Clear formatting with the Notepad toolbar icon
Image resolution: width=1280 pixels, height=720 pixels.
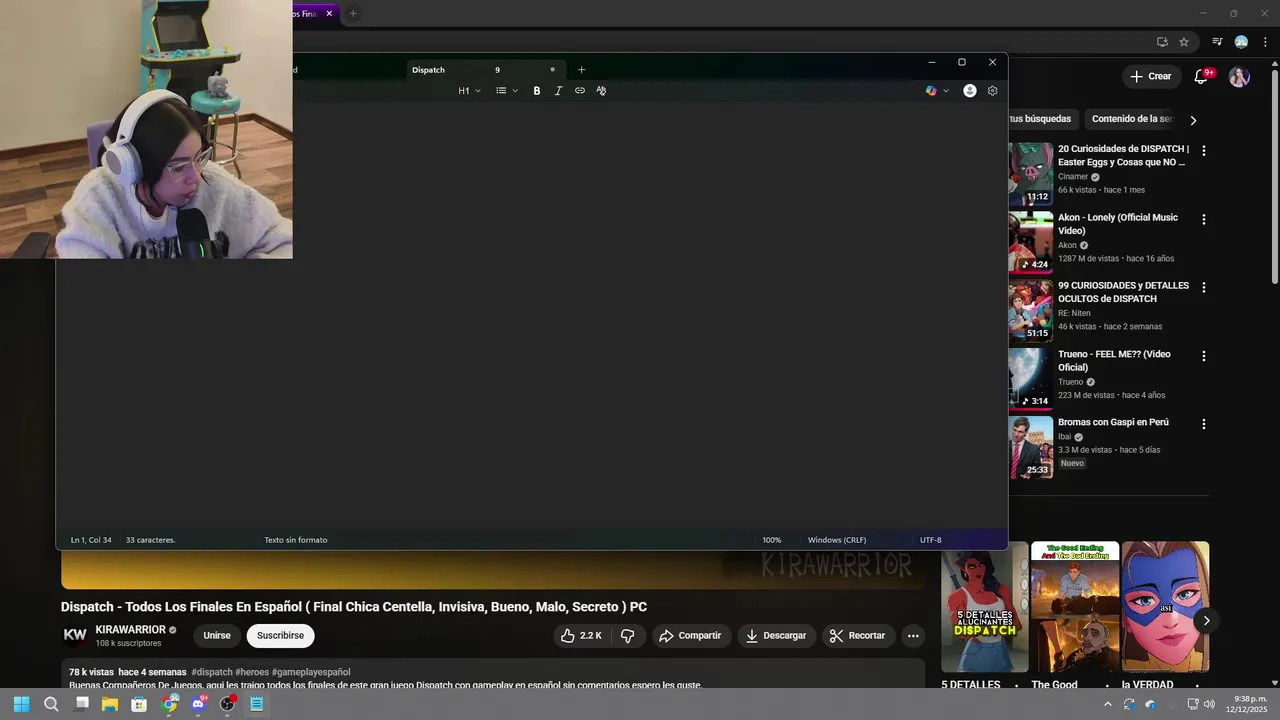tap(601, 91)
